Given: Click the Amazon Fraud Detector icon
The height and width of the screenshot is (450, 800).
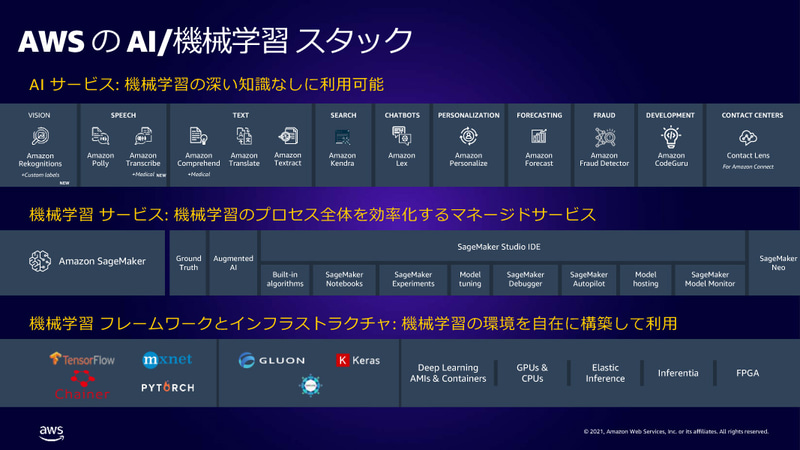Looking at the screenshot, I should tap(605, 137).
